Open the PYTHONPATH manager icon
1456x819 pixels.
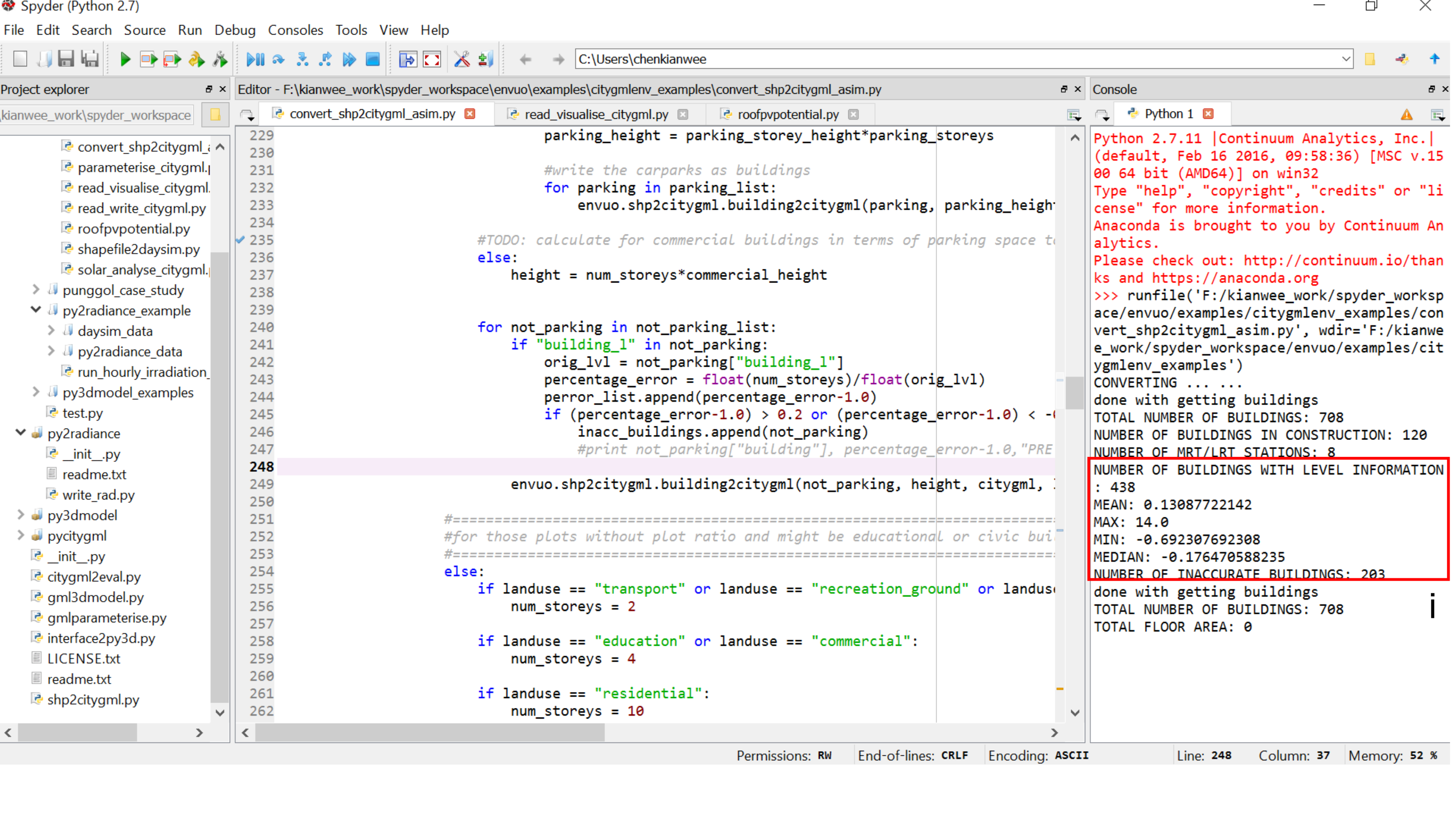point(485,59)
